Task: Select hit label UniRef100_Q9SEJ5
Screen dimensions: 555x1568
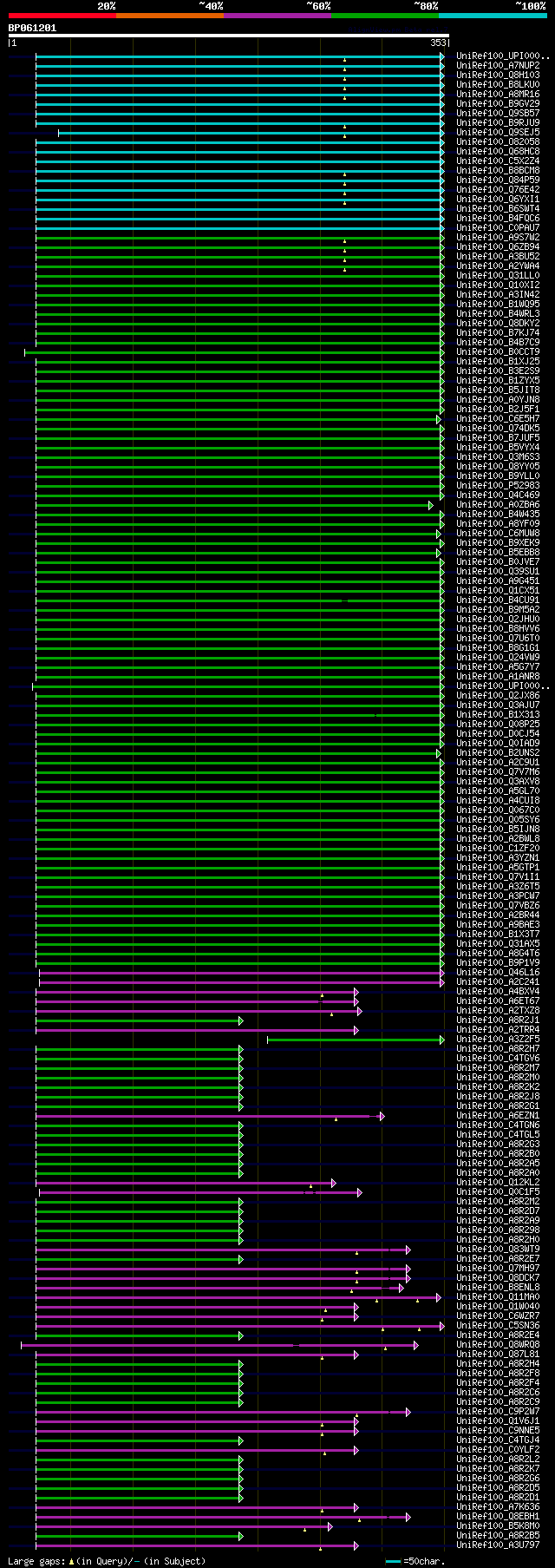Action: pos(498,132)
